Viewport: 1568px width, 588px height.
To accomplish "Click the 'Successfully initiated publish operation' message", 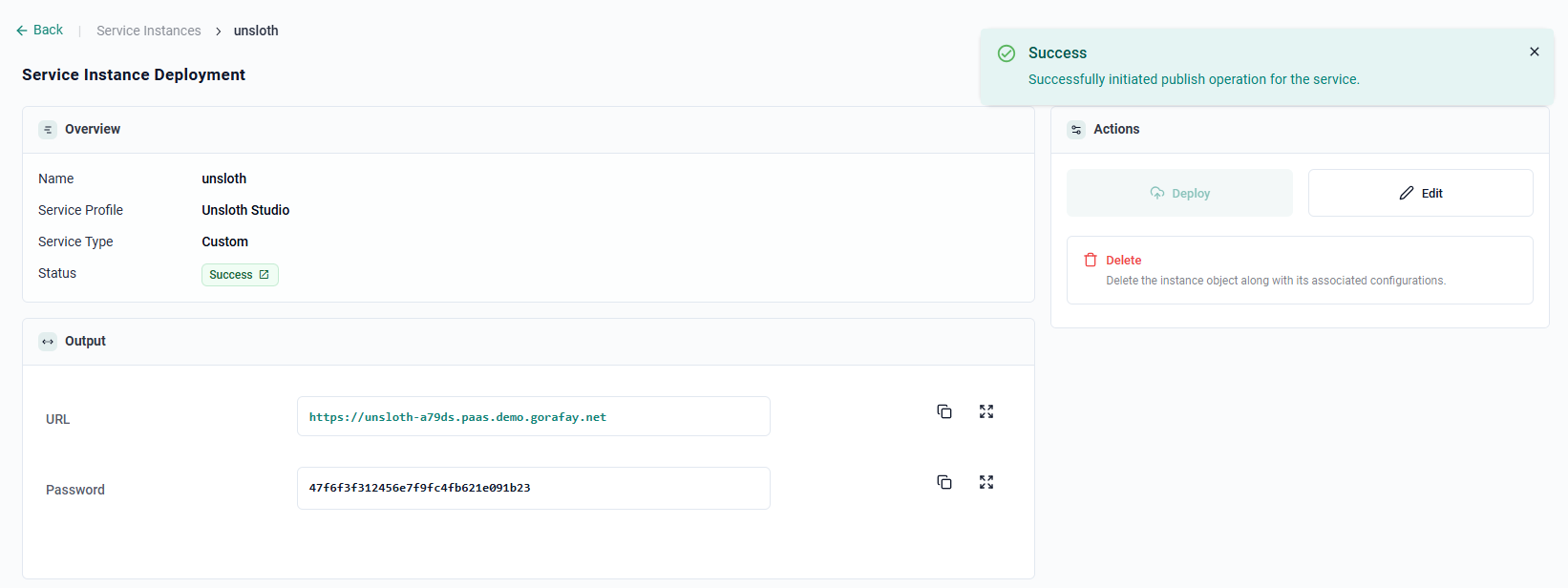I will 1194,79.
